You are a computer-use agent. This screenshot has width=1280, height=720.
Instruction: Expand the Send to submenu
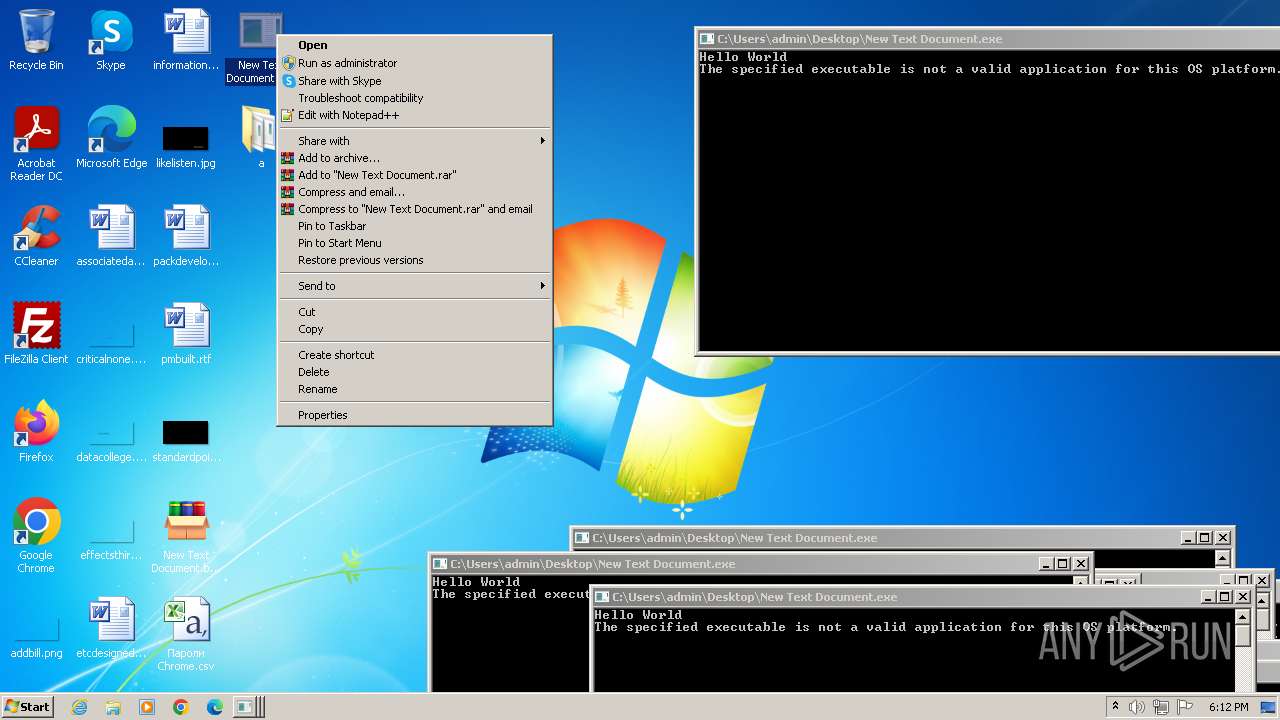[414, 286]
